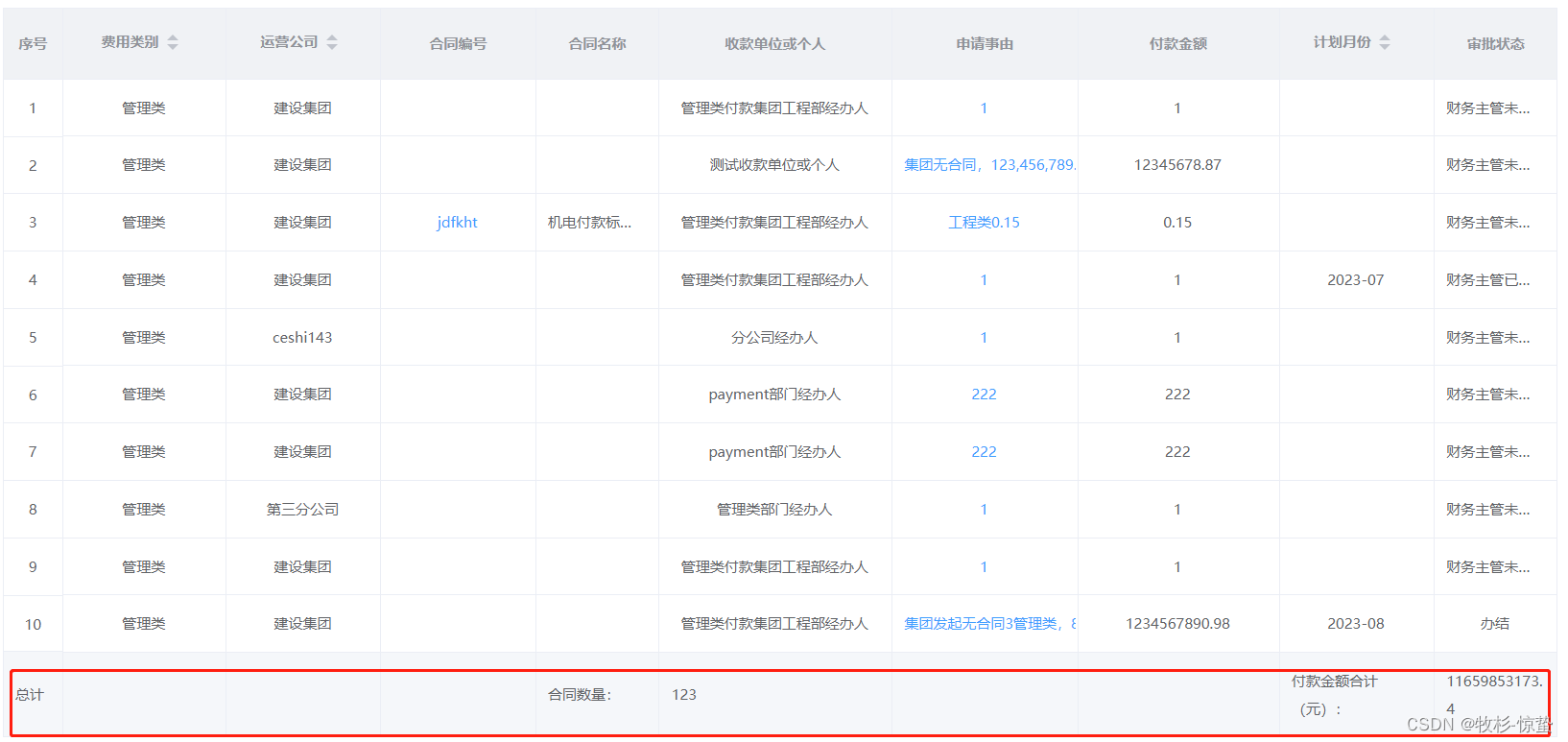Select row 6 payment amount 222
The width and height of the screenshot is (1568, 742).
(x=1177, y=395)
